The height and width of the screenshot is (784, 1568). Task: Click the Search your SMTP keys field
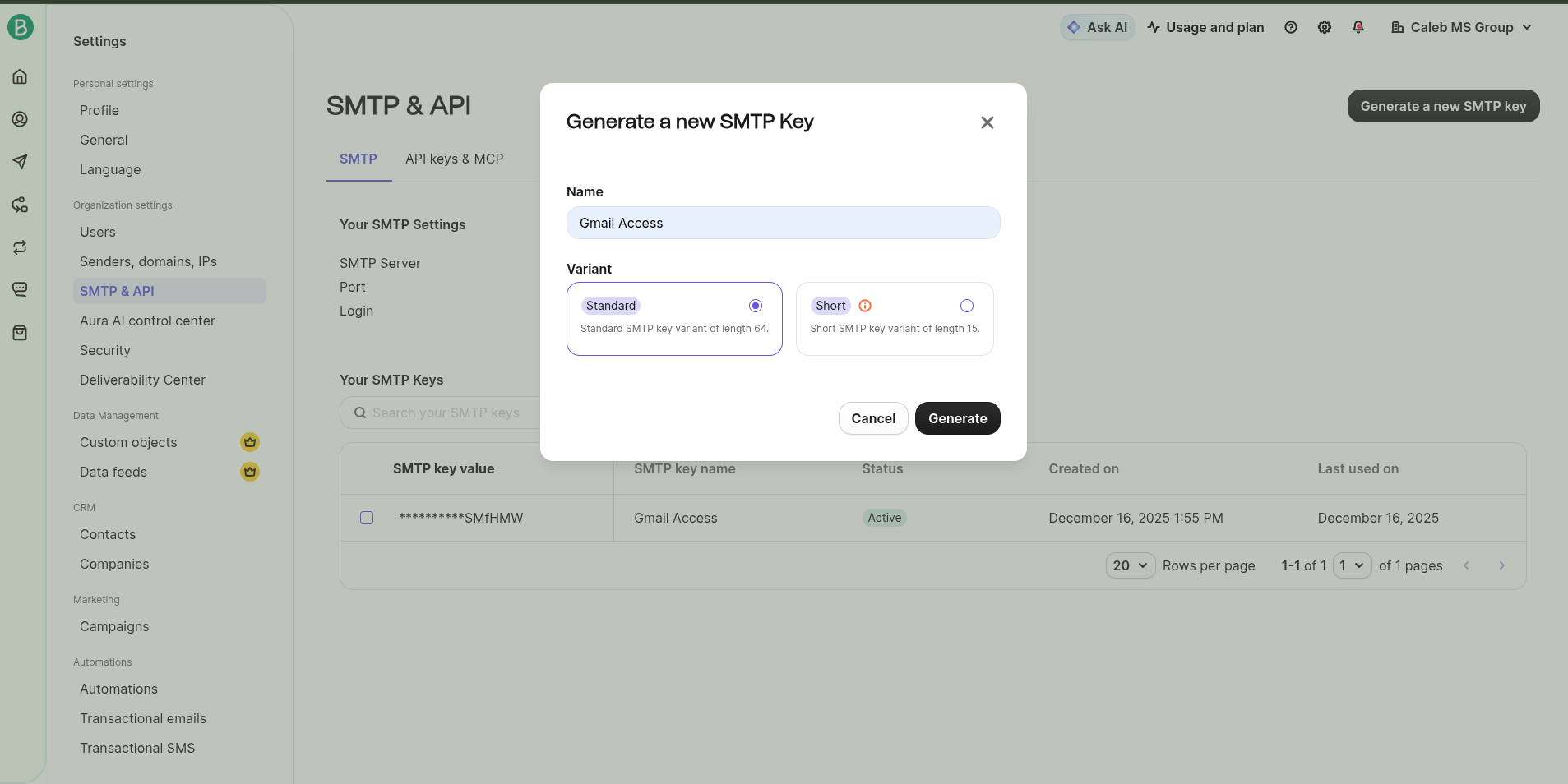[444, 413]
